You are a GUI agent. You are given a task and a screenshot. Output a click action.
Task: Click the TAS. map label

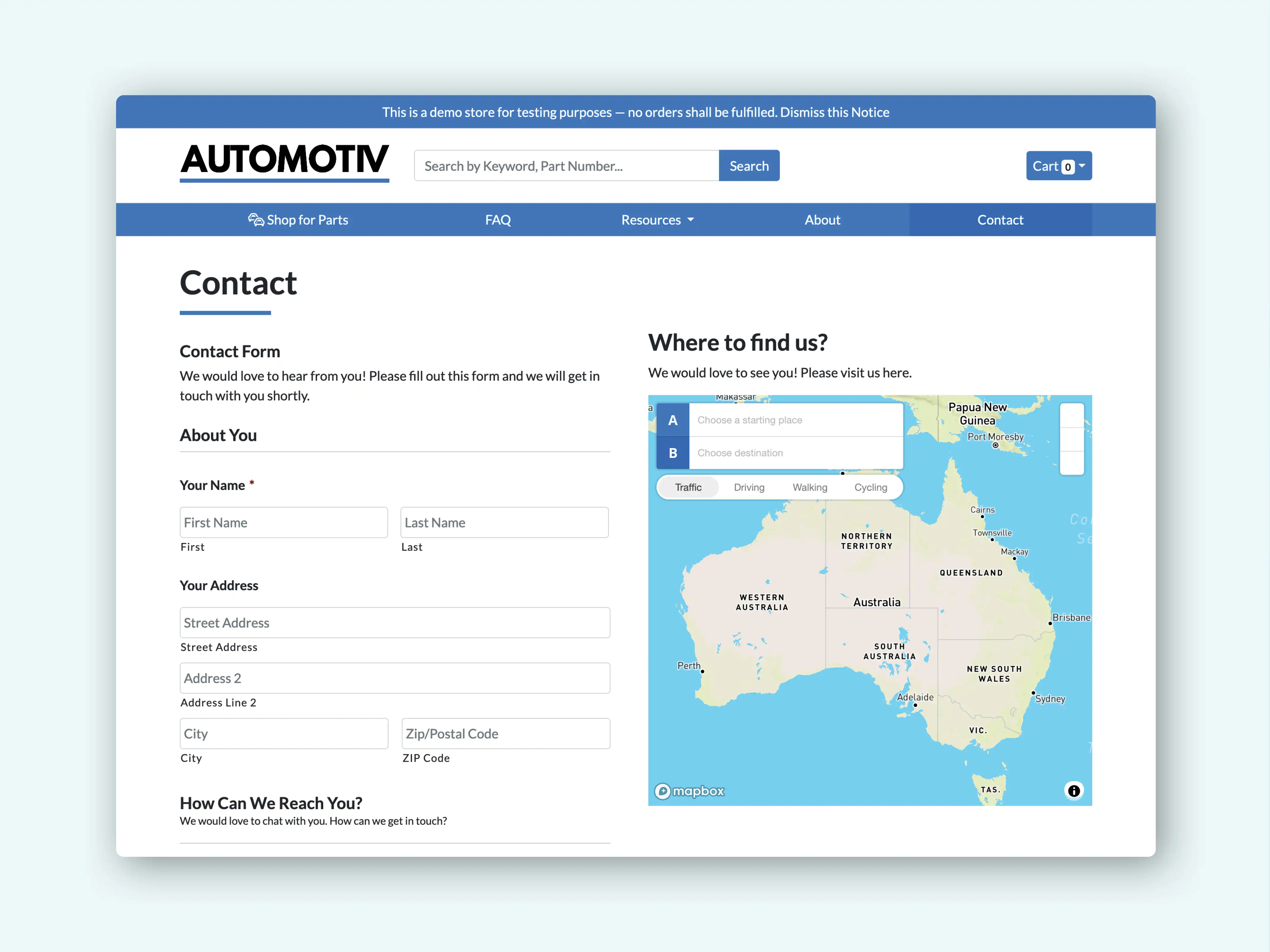point(991,790)
